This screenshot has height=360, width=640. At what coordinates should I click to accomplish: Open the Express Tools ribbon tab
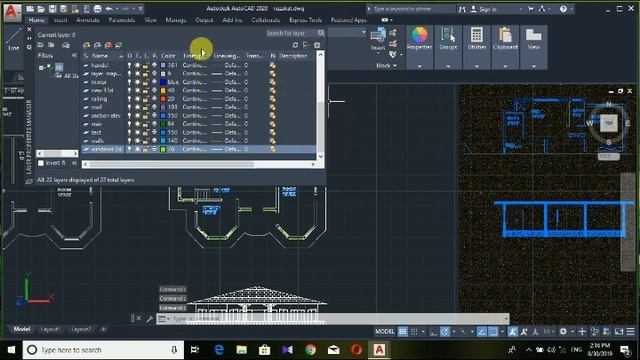305,20
